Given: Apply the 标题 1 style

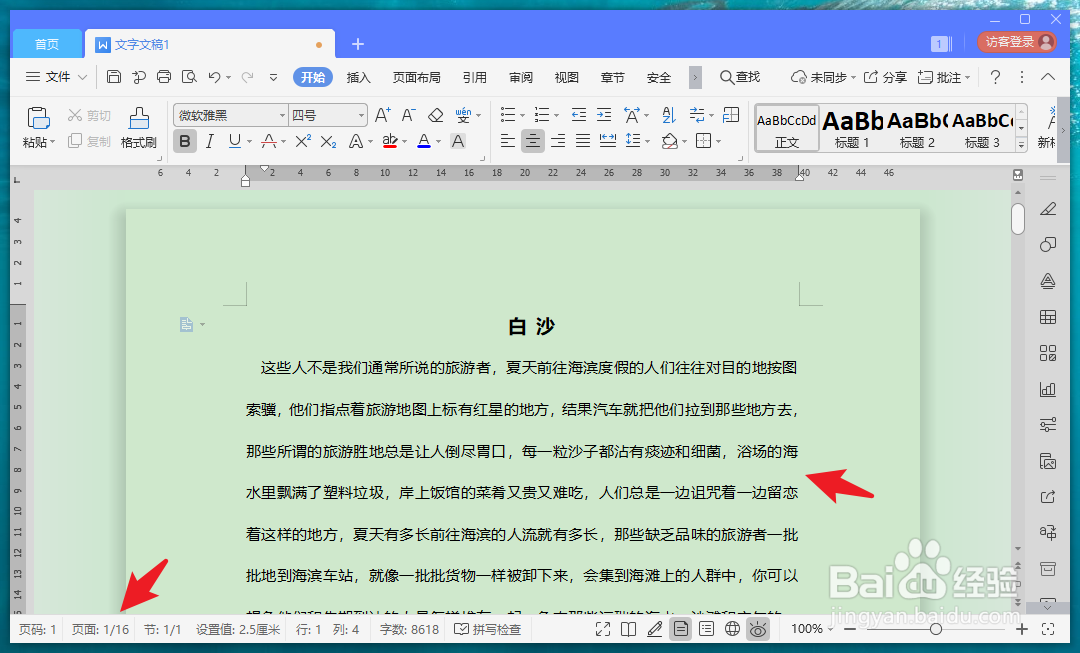Looking at the screenshot, I should [x=852, y=128].
